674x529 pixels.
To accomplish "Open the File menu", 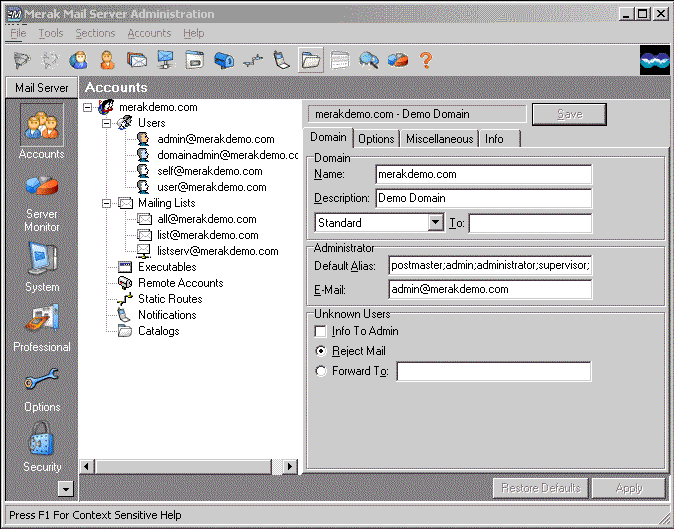I will (x=18, y=33).
